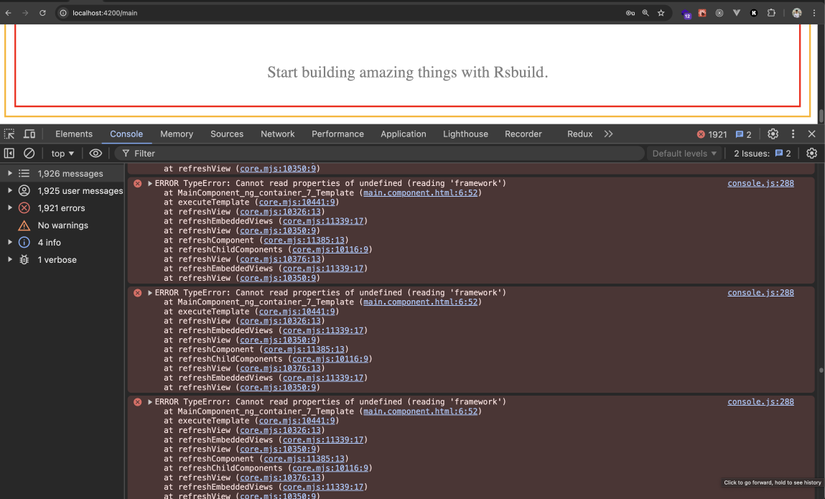Open the Extensions puzzle piece menu
This screenshot has width=825, height=499.
(771, 13)
